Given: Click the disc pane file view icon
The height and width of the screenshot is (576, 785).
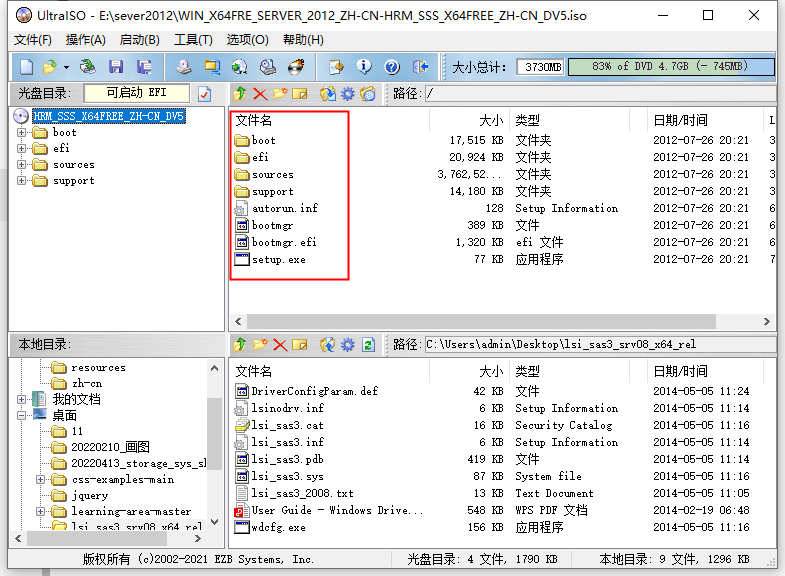Looking at the screenshot, I should click(x=368, y=94).
